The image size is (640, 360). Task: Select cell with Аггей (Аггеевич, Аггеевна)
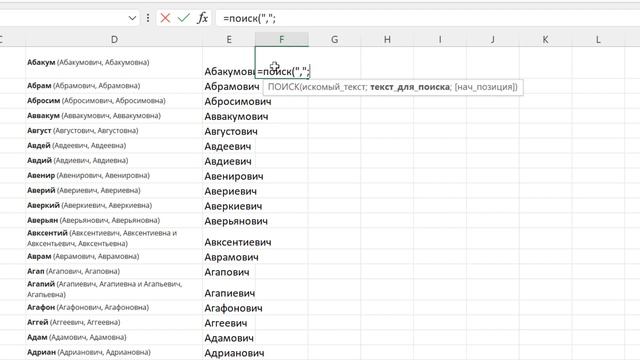pos(114,322)
